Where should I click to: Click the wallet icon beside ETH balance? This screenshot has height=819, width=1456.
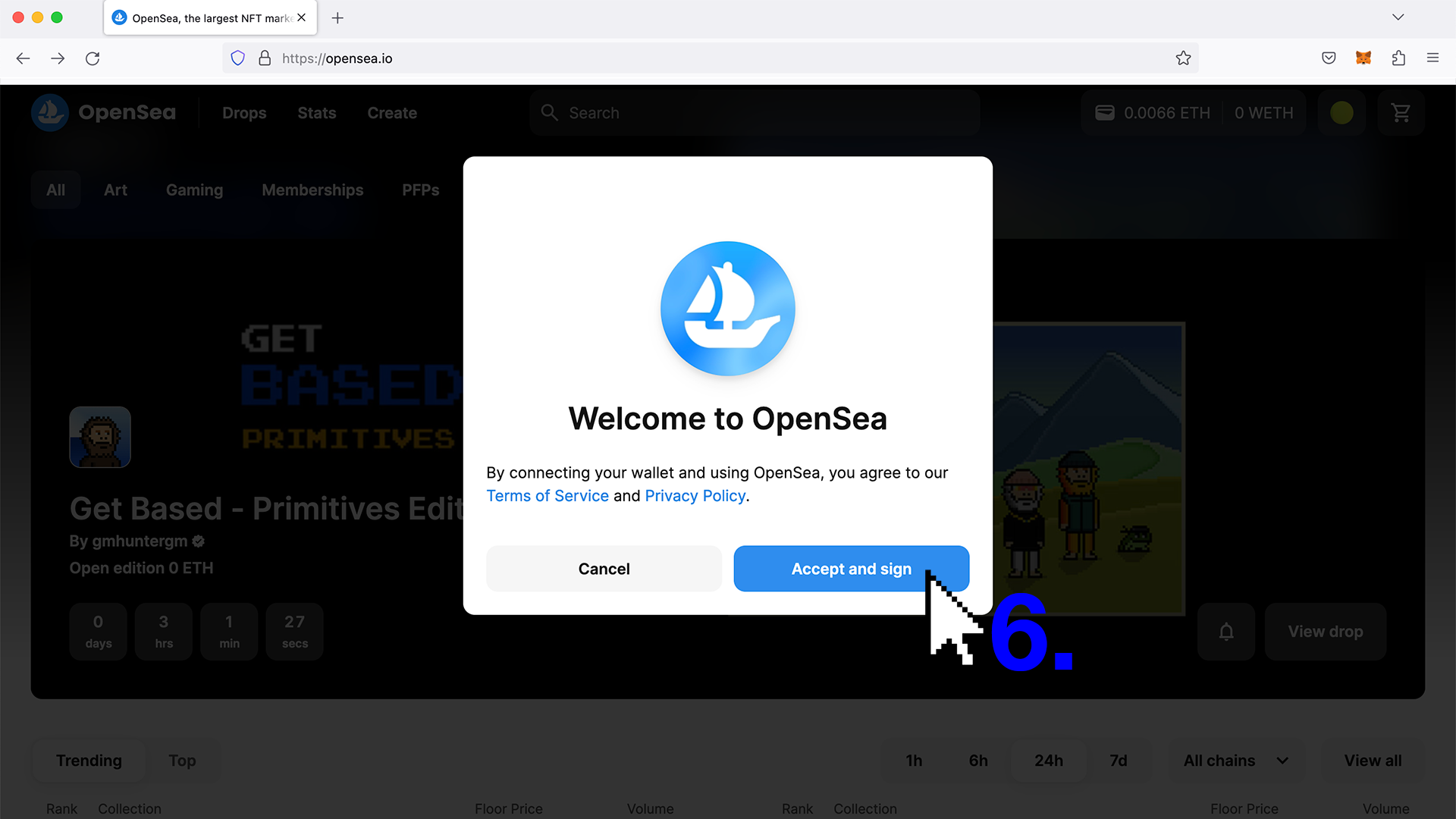[1105, 113]
